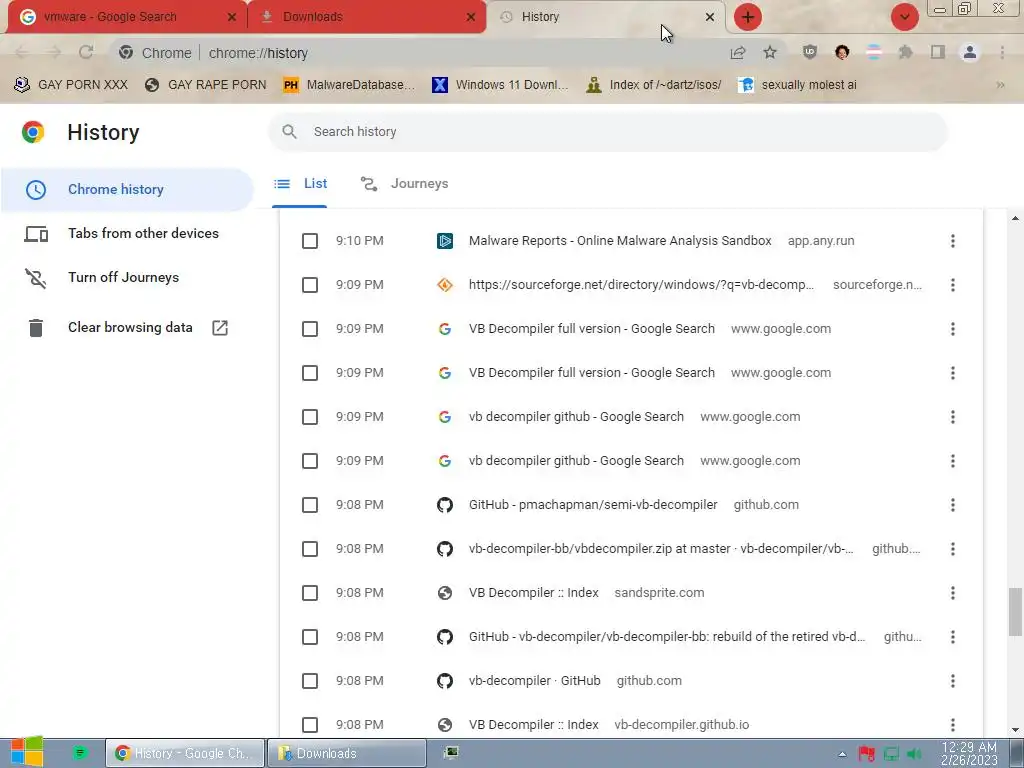Click the history list scrollbar thumb

[x=1015, y=611]
